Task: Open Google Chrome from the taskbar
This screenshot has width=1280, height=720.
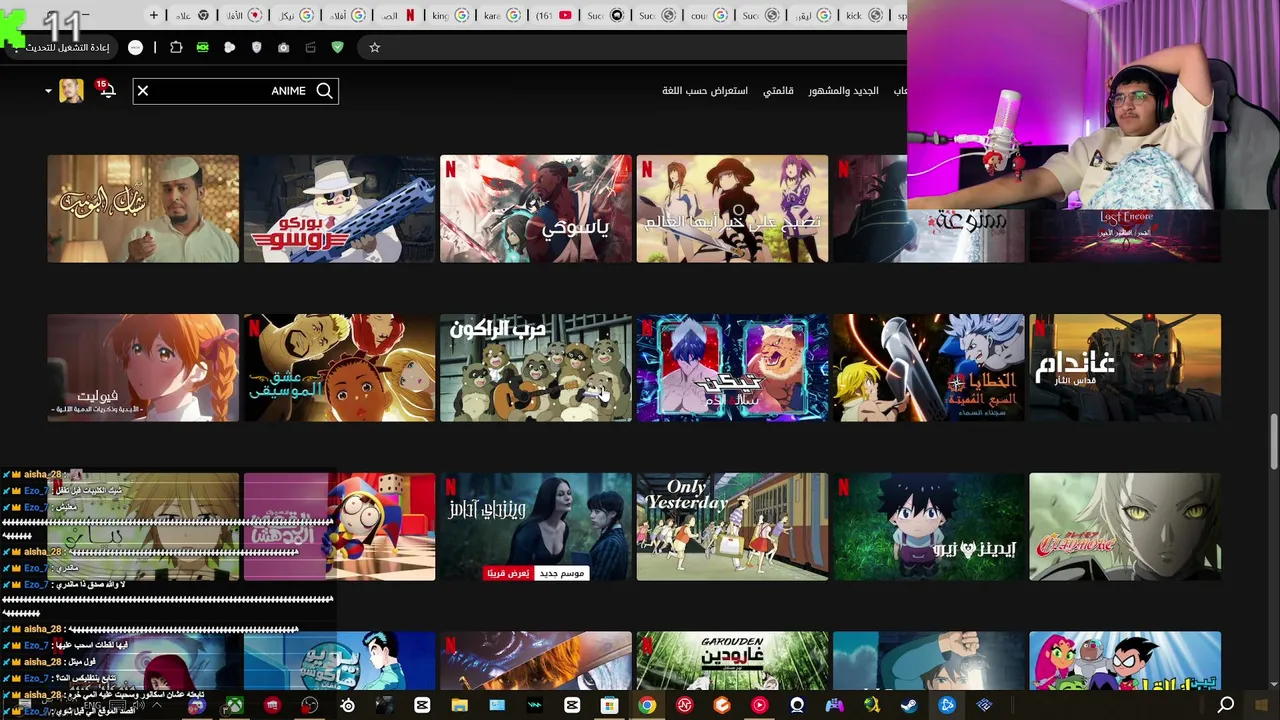Action: pyautogui.click(x=647, y=706)
